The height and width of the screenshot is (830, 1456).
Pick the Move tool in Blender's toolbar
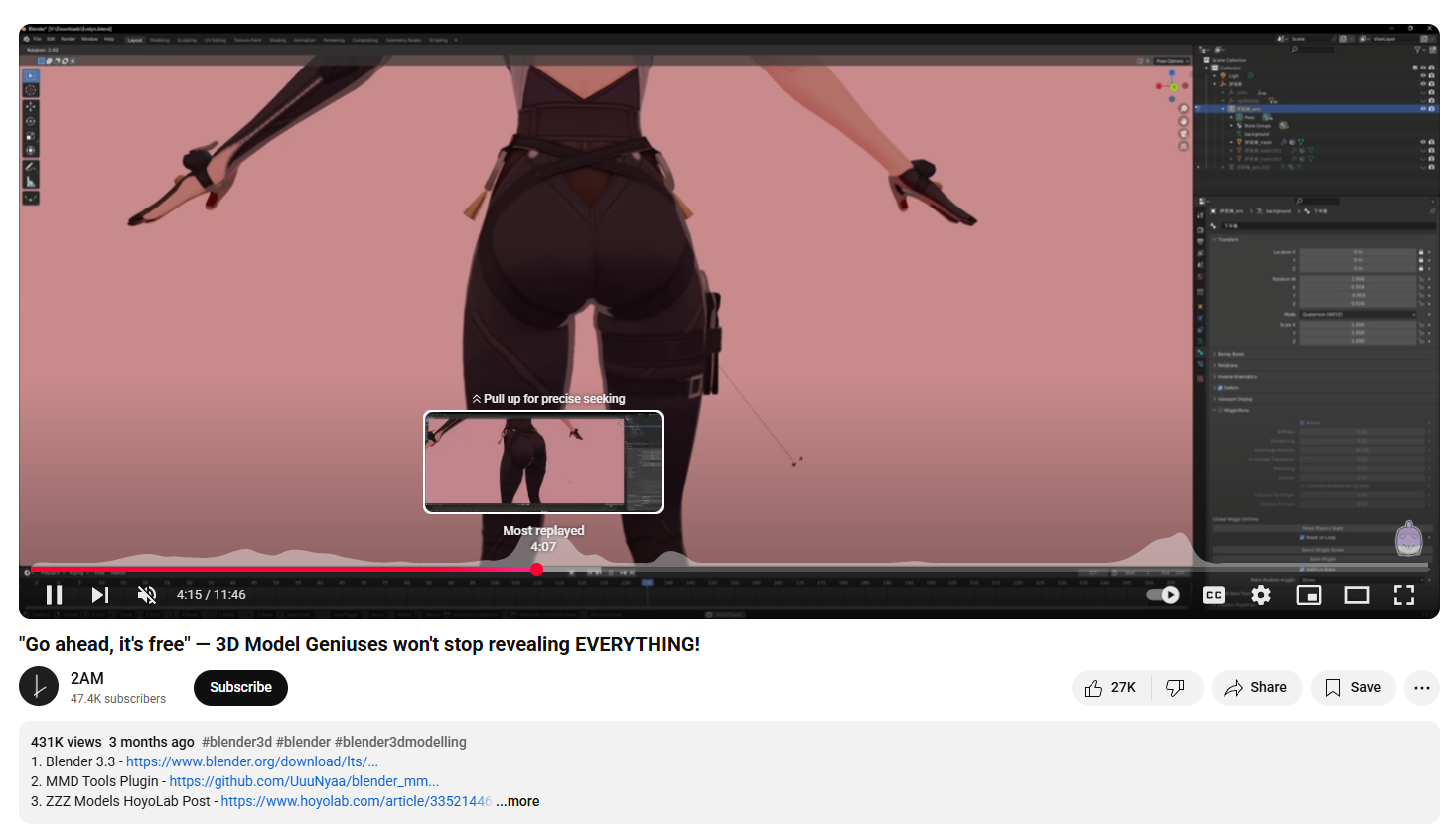point(31,107)
